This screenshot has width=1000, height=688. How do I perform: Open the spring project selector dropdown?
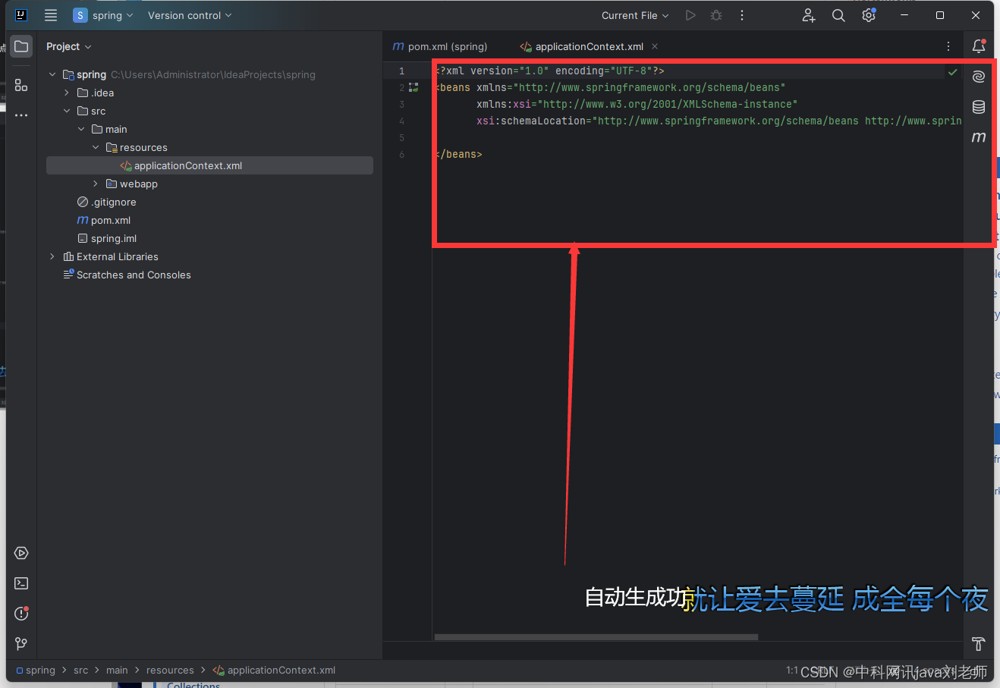click(103, 15)
